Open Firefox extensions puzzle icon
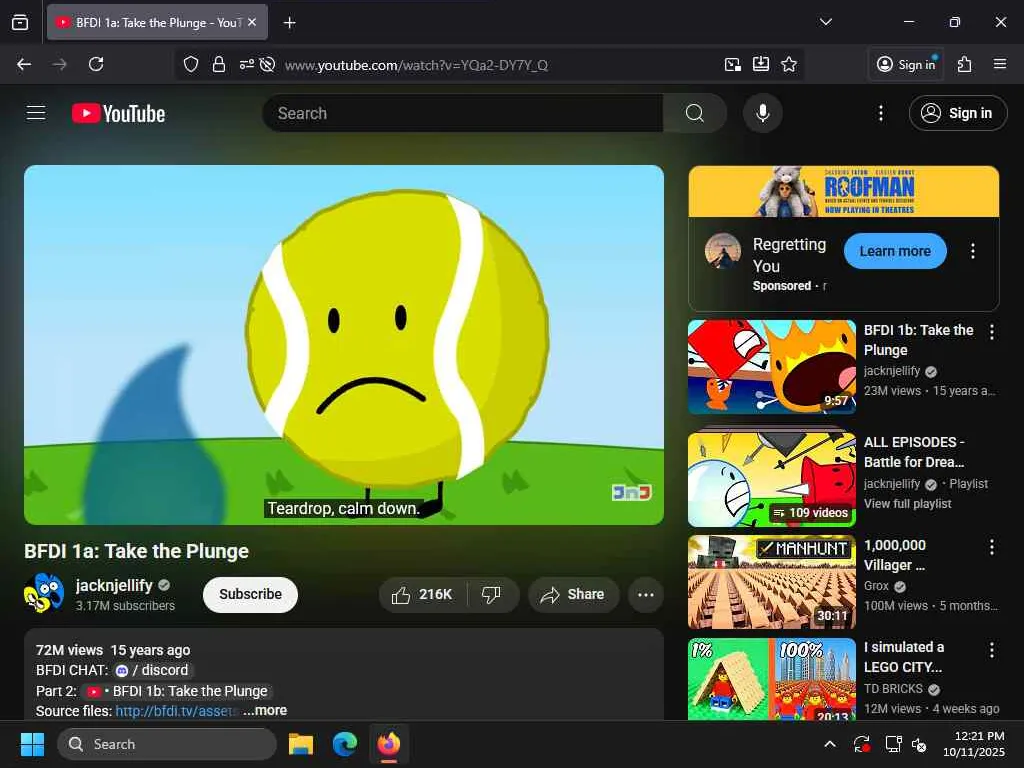The image size is (1024, 768). 965,64
